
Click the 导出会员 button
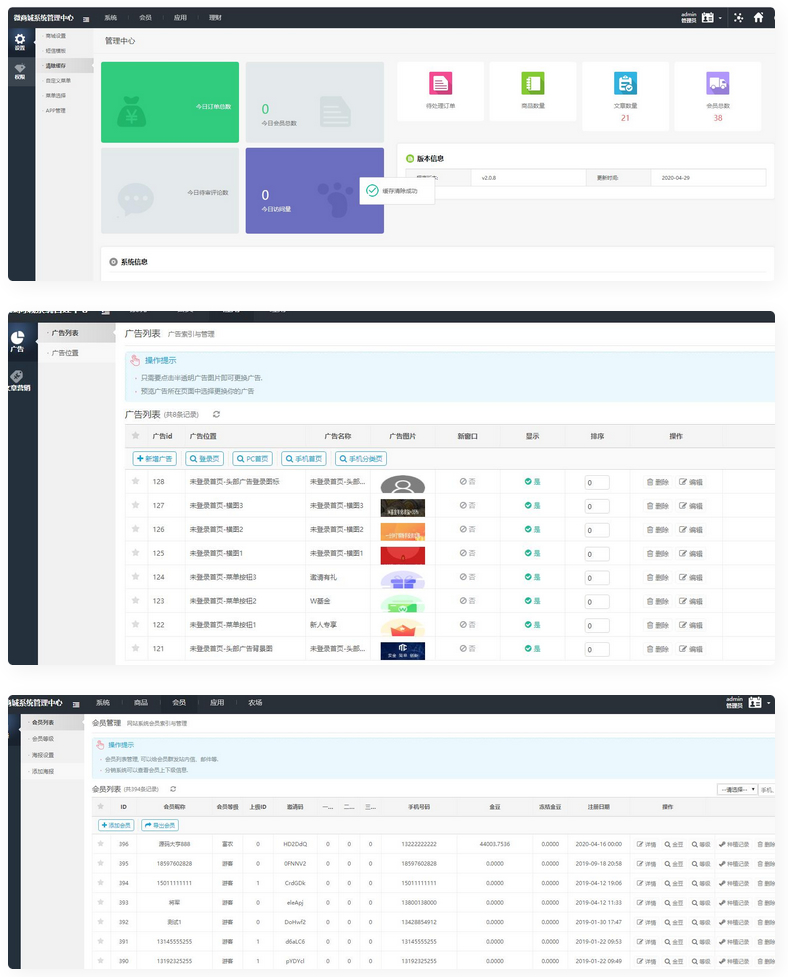coord(160,825)
